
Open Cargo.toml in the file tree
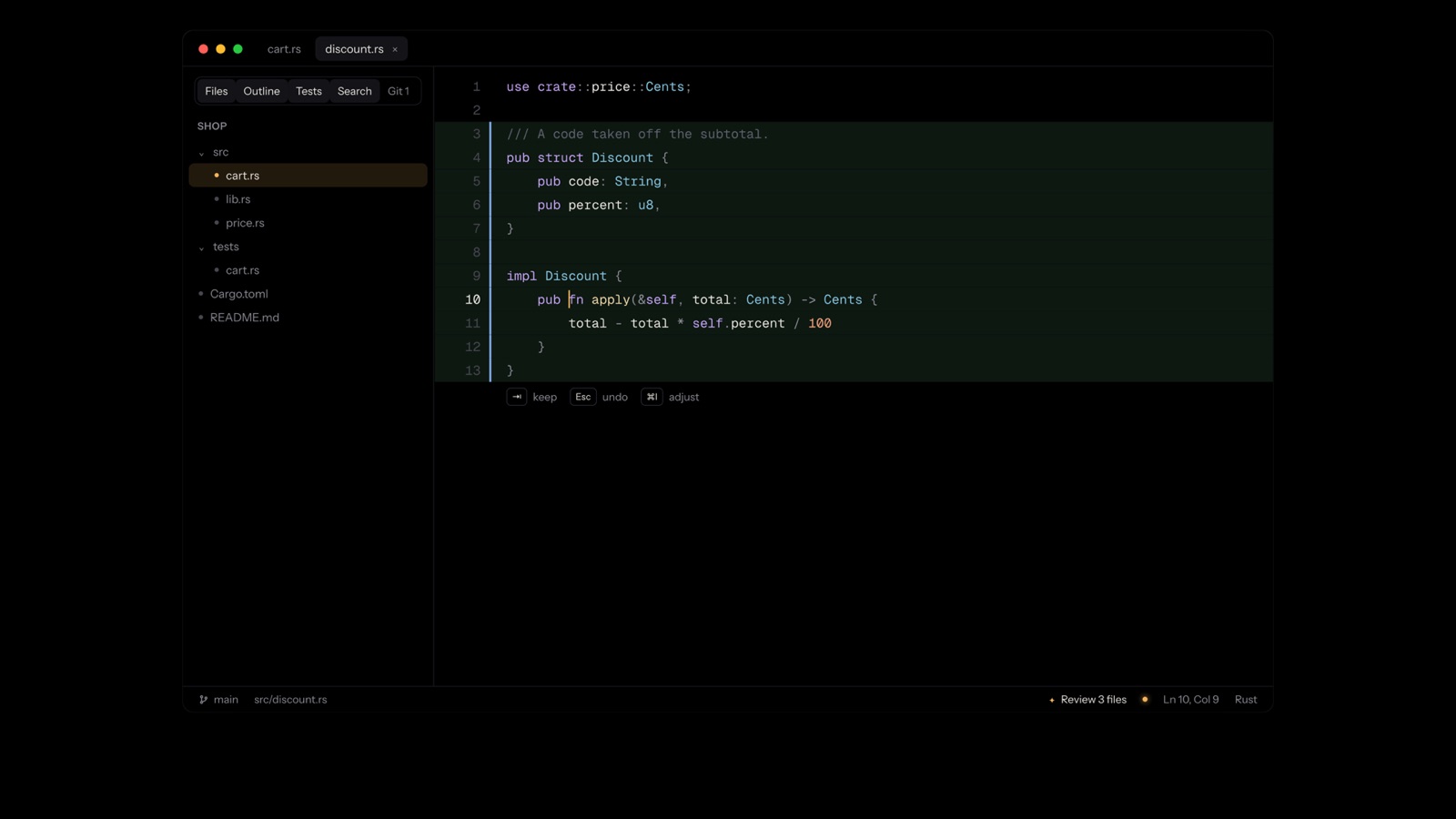[308, 294]
